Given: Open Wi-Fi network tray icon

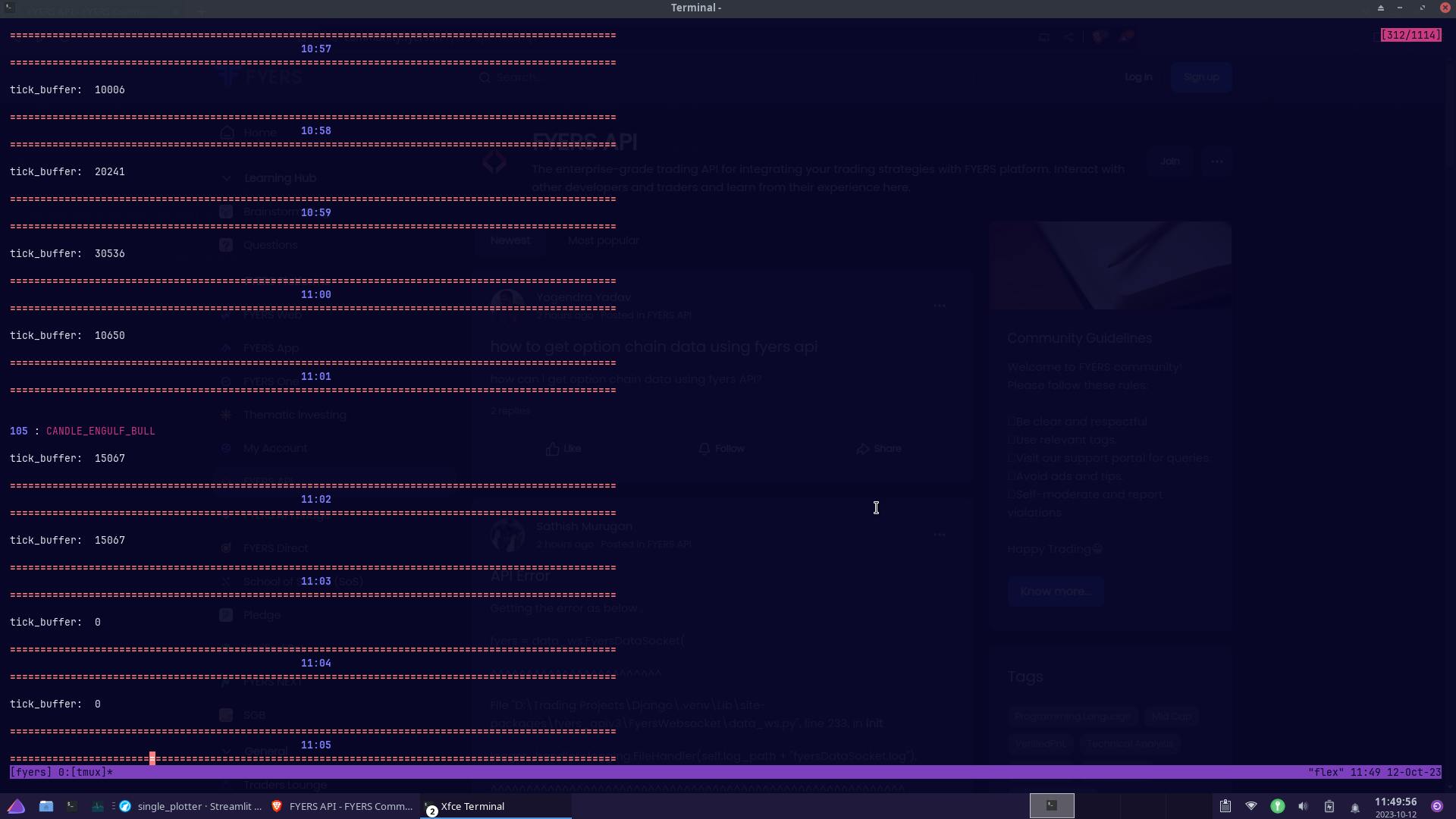Looking at the screenshot, I should click(x=1251, y=806).
